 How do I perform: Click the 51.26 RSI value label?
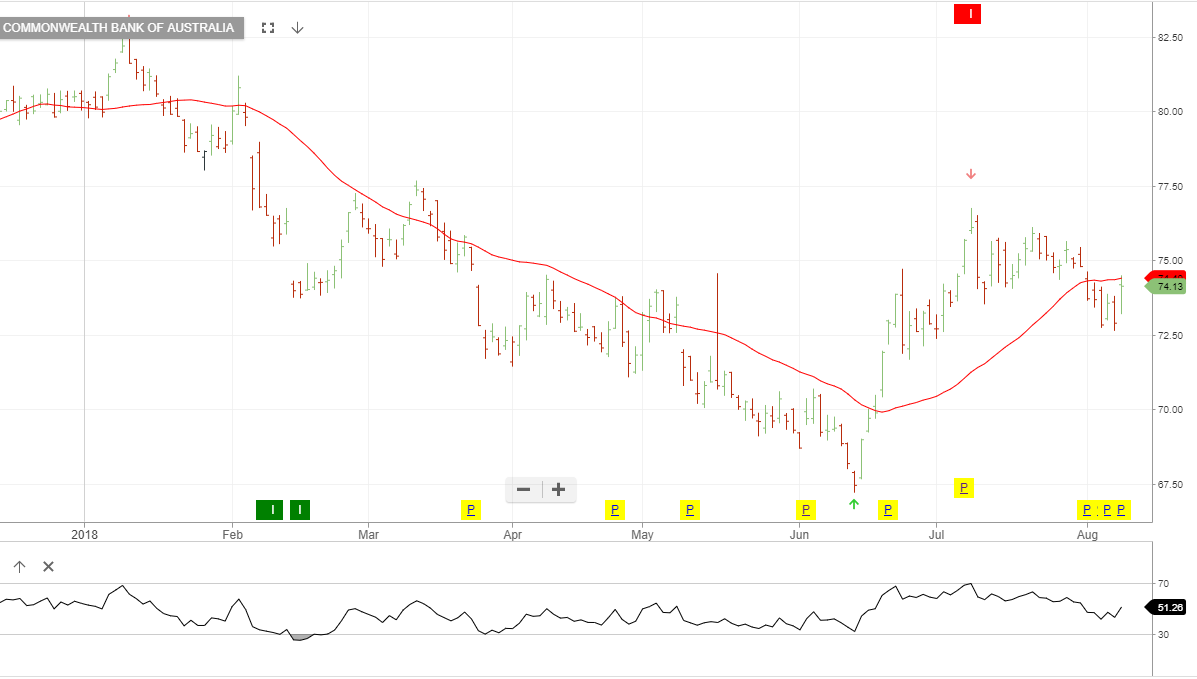(x=1167, y=608)
